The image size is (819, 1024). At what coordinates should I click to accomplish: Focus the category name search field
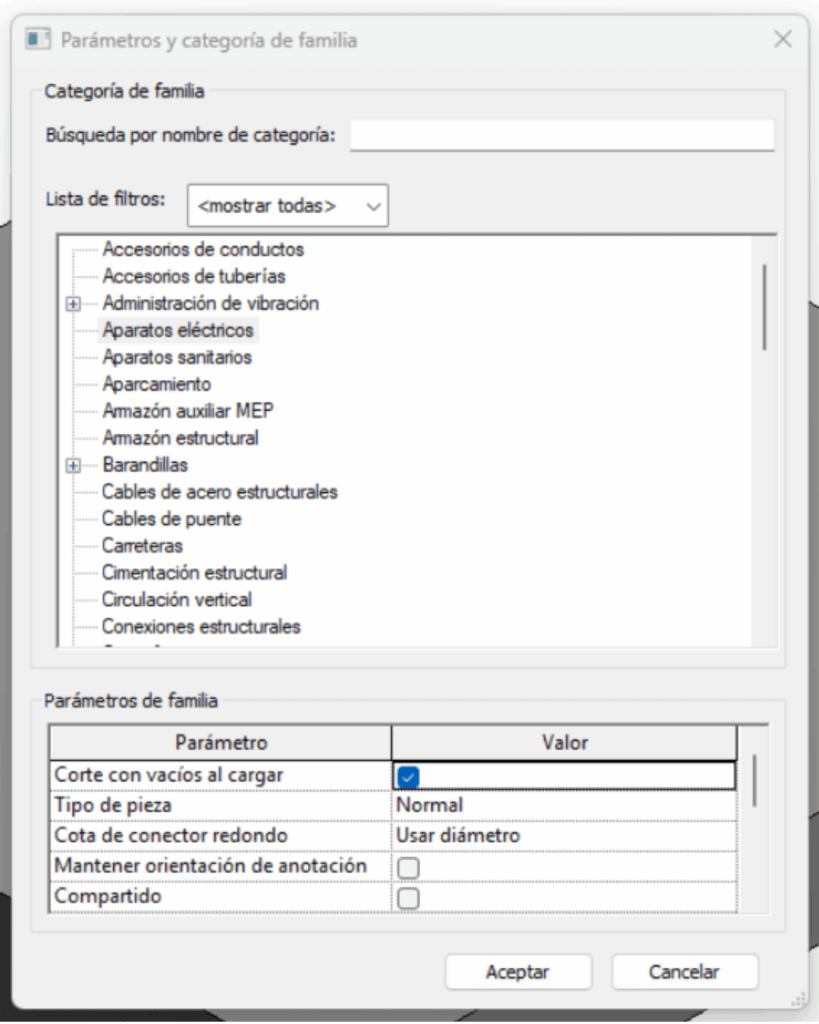[562, 135]
